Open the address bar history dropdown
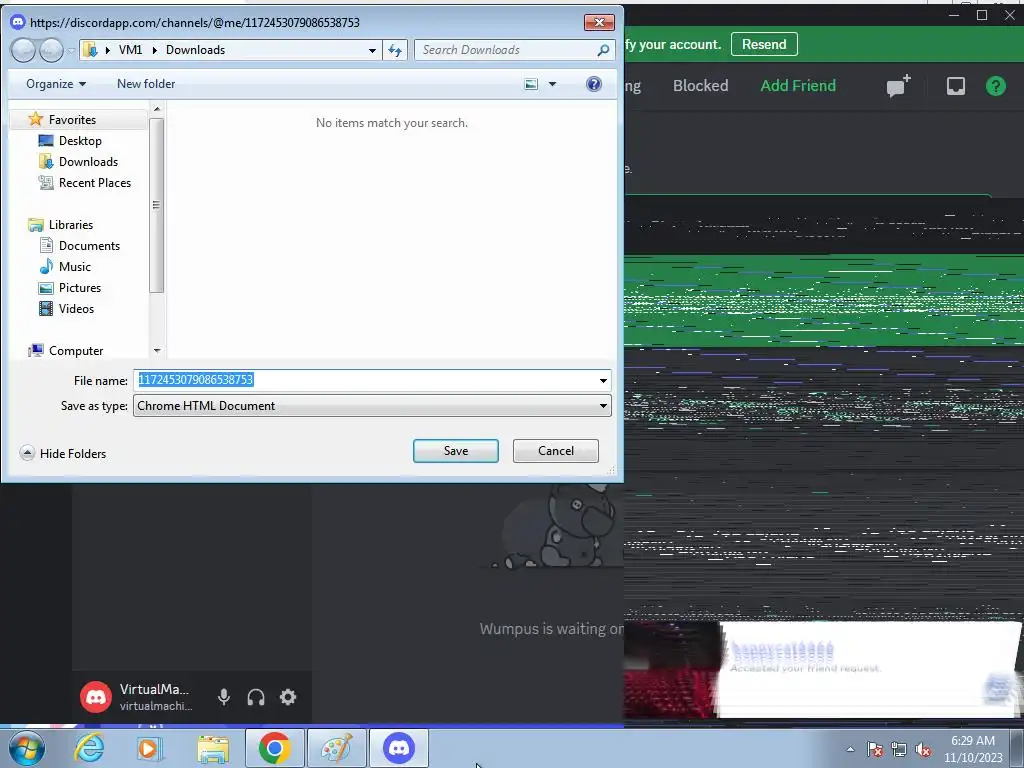 tap(372, 50)
